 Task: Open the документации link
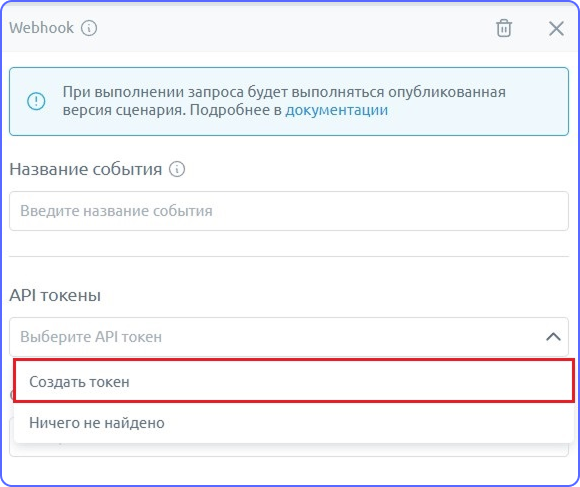336,110
